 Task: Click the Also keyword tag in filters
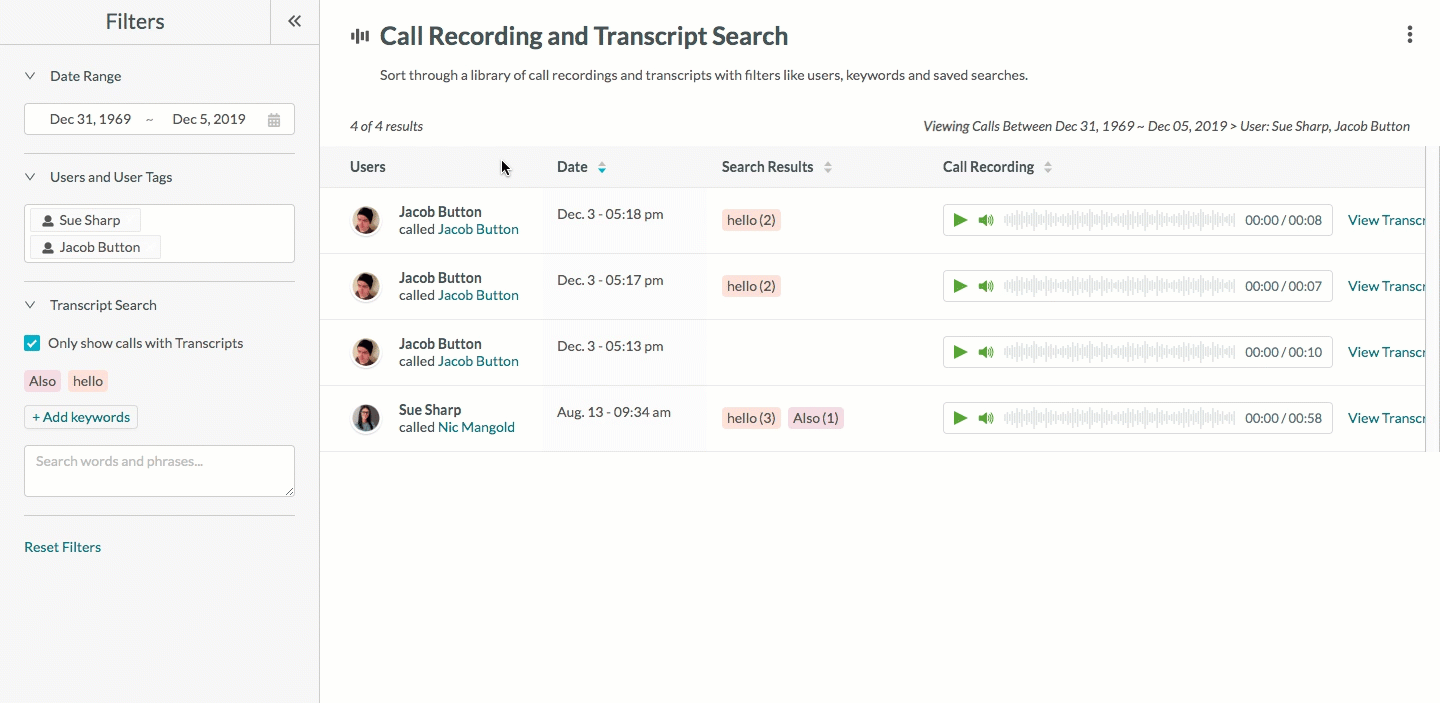(43, 381)
